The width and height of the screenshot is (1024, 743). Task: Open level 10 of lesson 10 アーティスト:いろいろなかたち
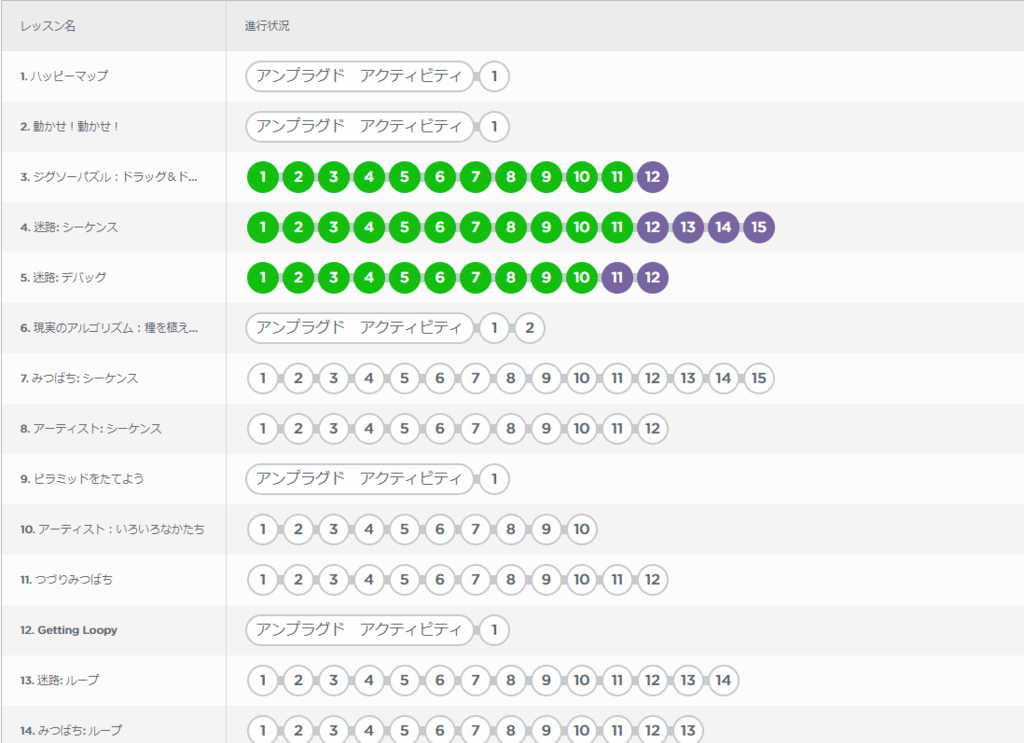coord(581,529)
